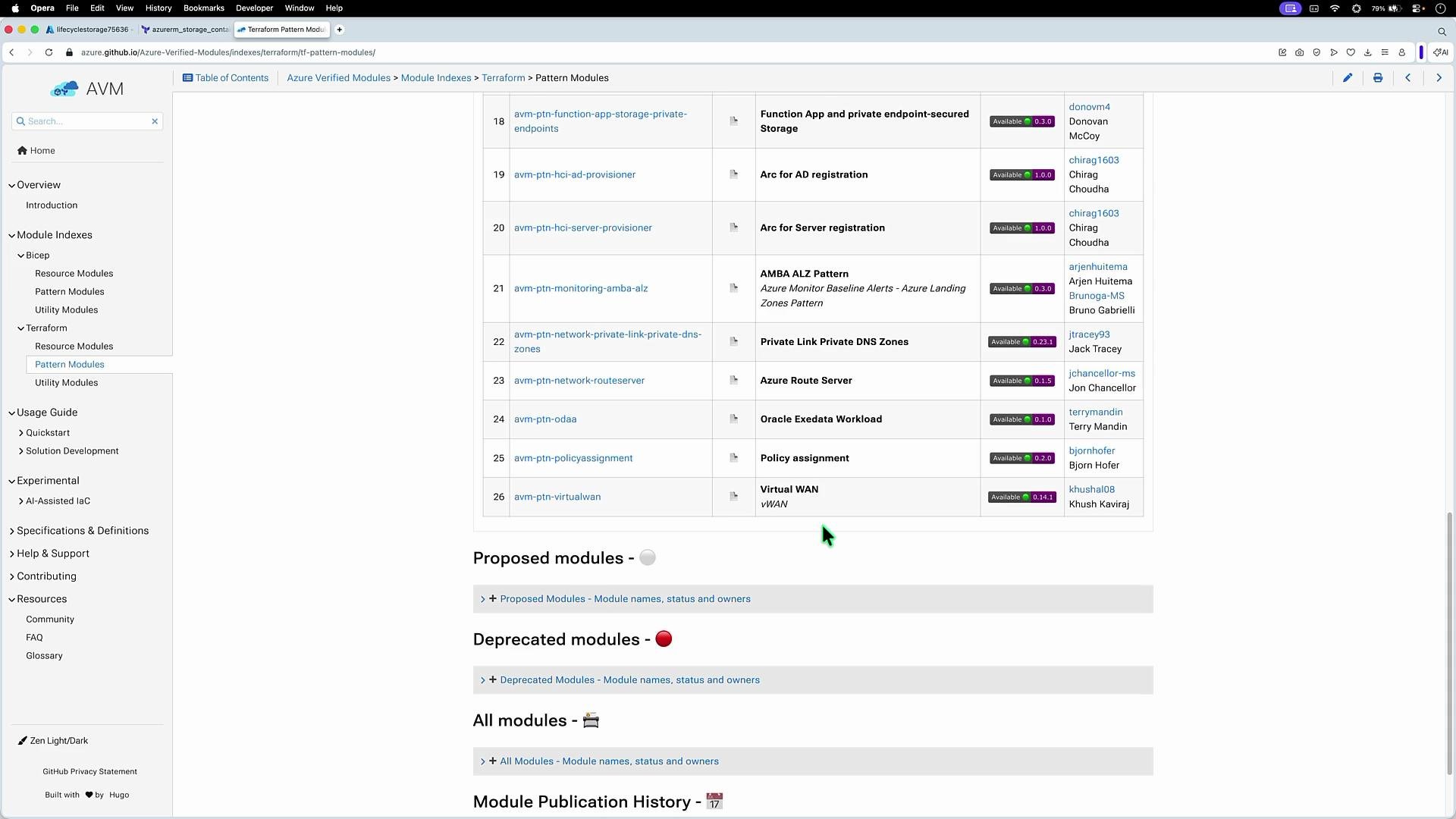Click the Module Indexes breadcrumb
The width and height of the screenshot is (1456, 819).
tap(436, 78)
